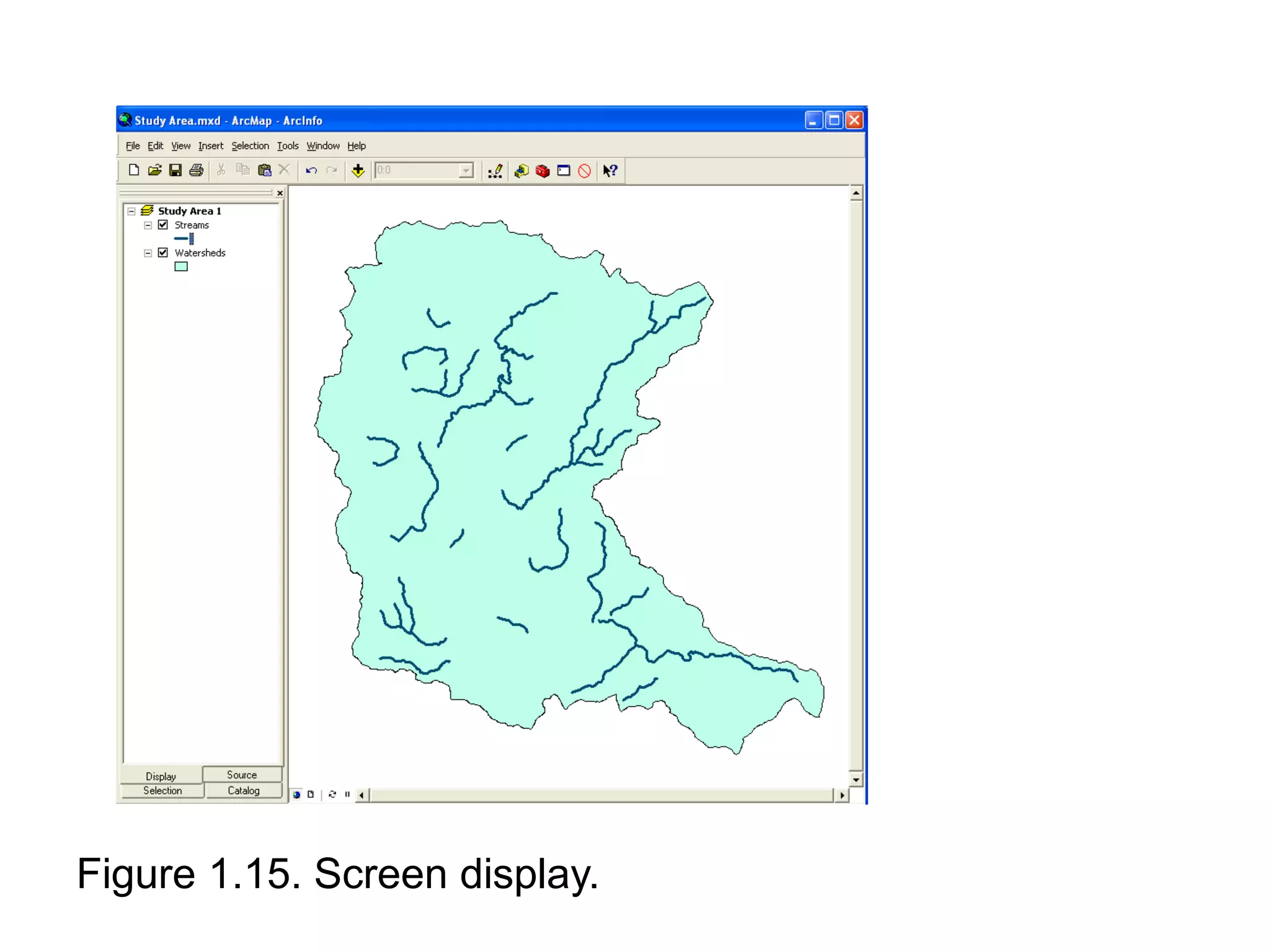
Task: Switch to Data View globe icon
Action: point(297,795)
